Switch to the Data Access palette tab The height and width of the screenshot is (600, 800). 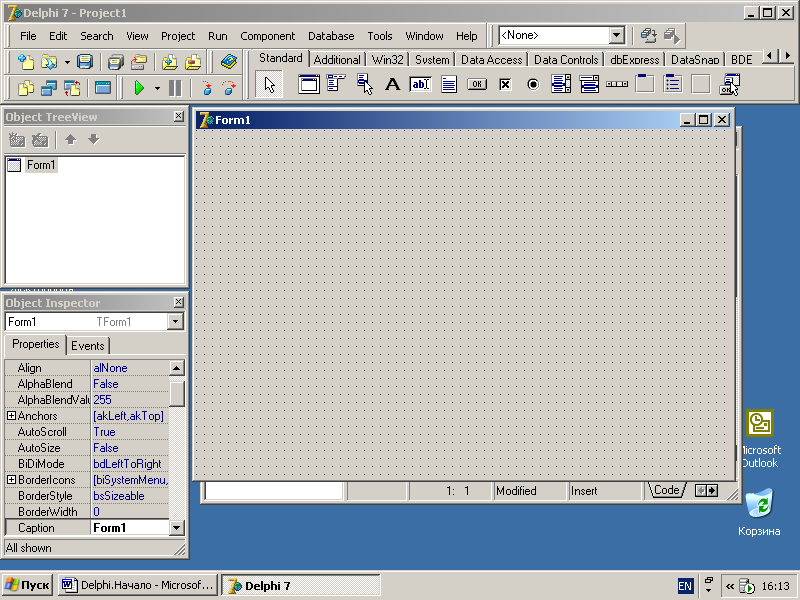pos(491,60)
